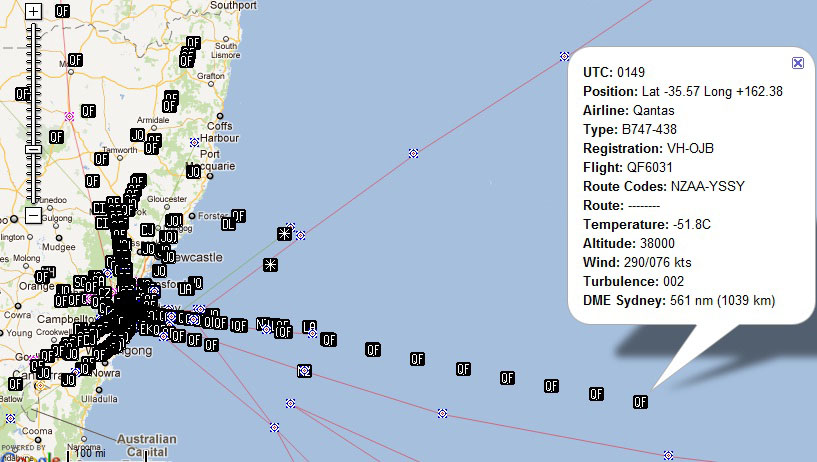Zoom in with the plus button
817x462 pixels.
(x=33, y=11)
